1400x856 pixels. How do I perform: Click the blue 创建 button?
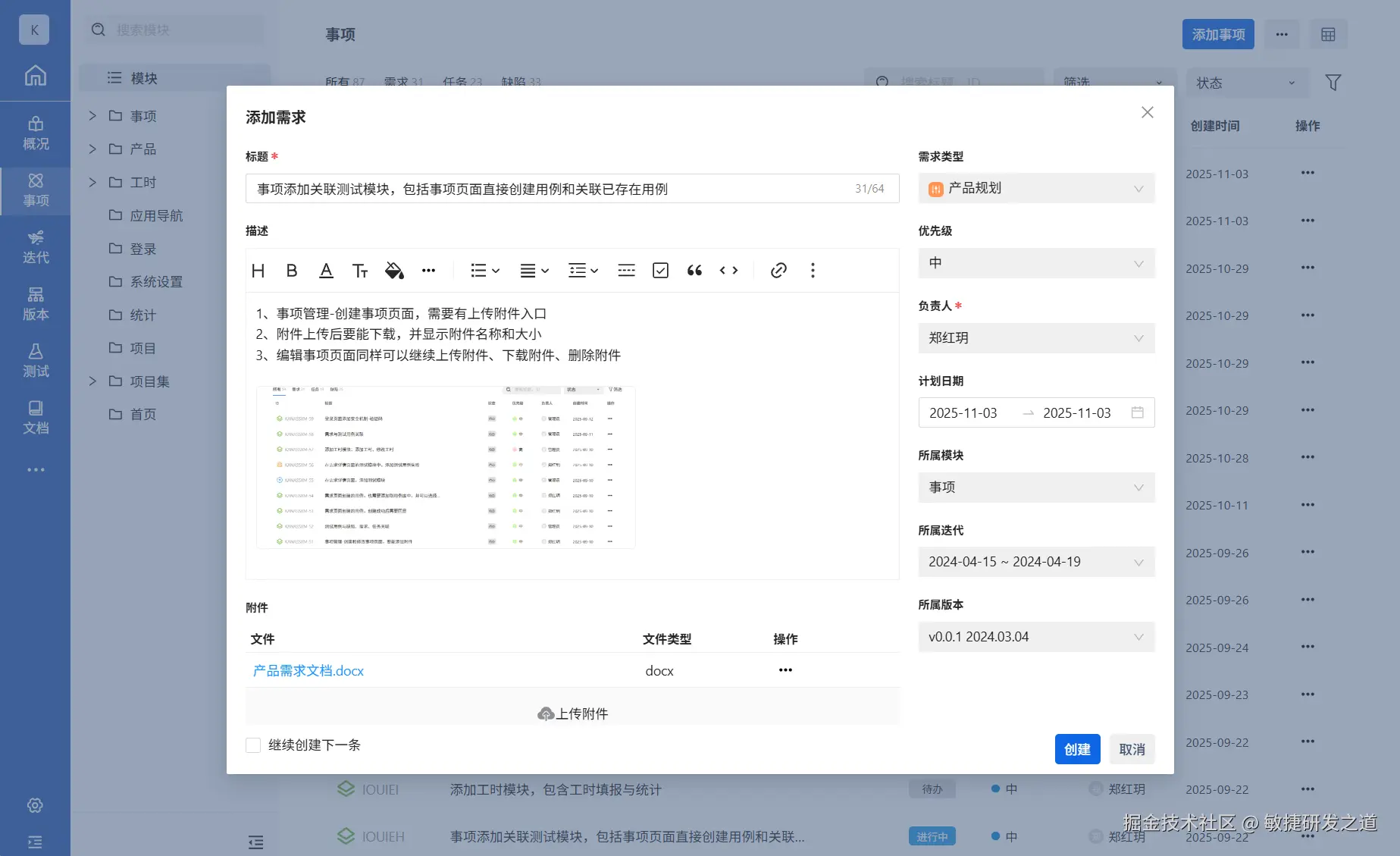tap(1077, 749)
